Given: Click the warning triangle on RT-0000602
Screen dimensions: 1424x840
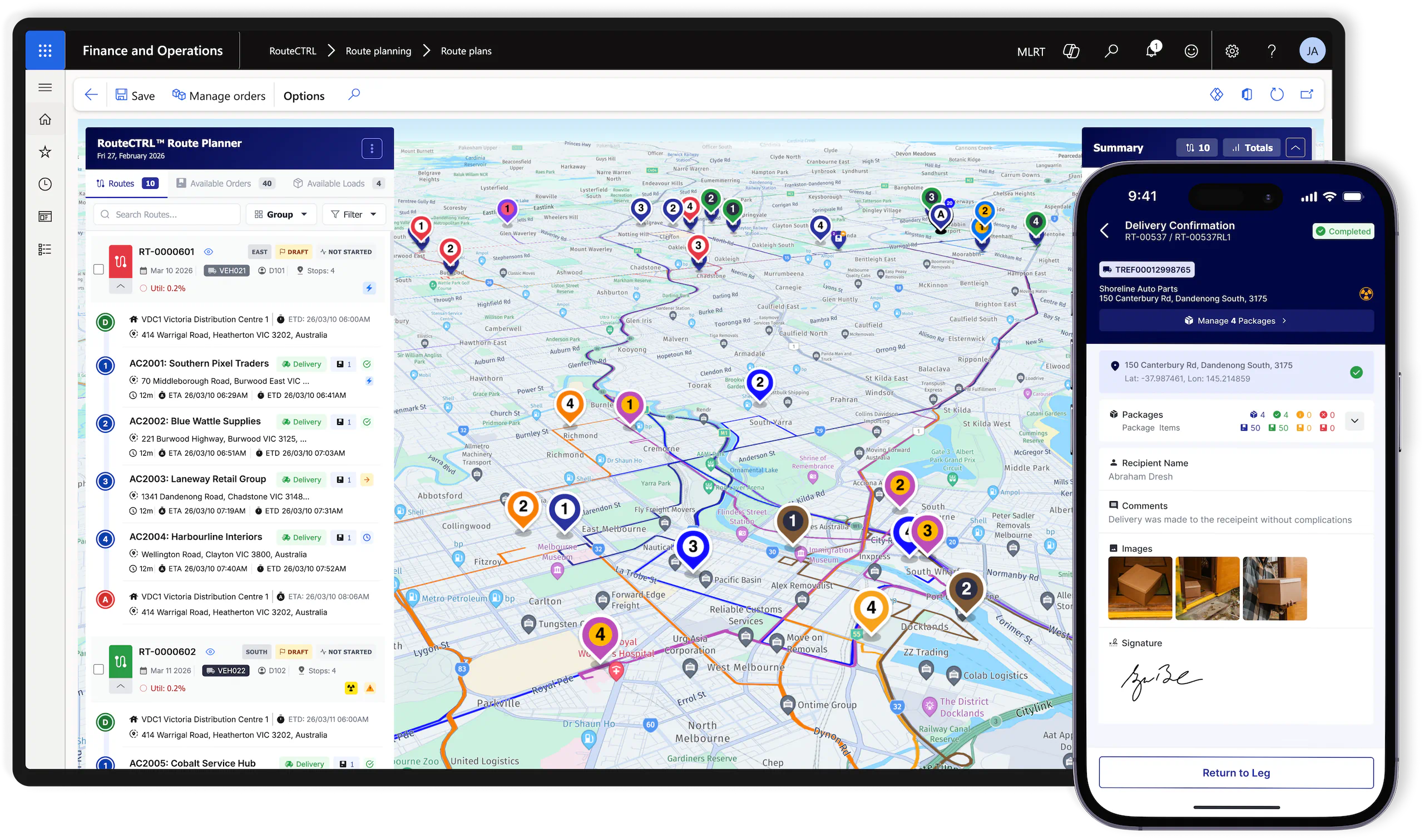Looking at the screenshot, I should [370, 689].
